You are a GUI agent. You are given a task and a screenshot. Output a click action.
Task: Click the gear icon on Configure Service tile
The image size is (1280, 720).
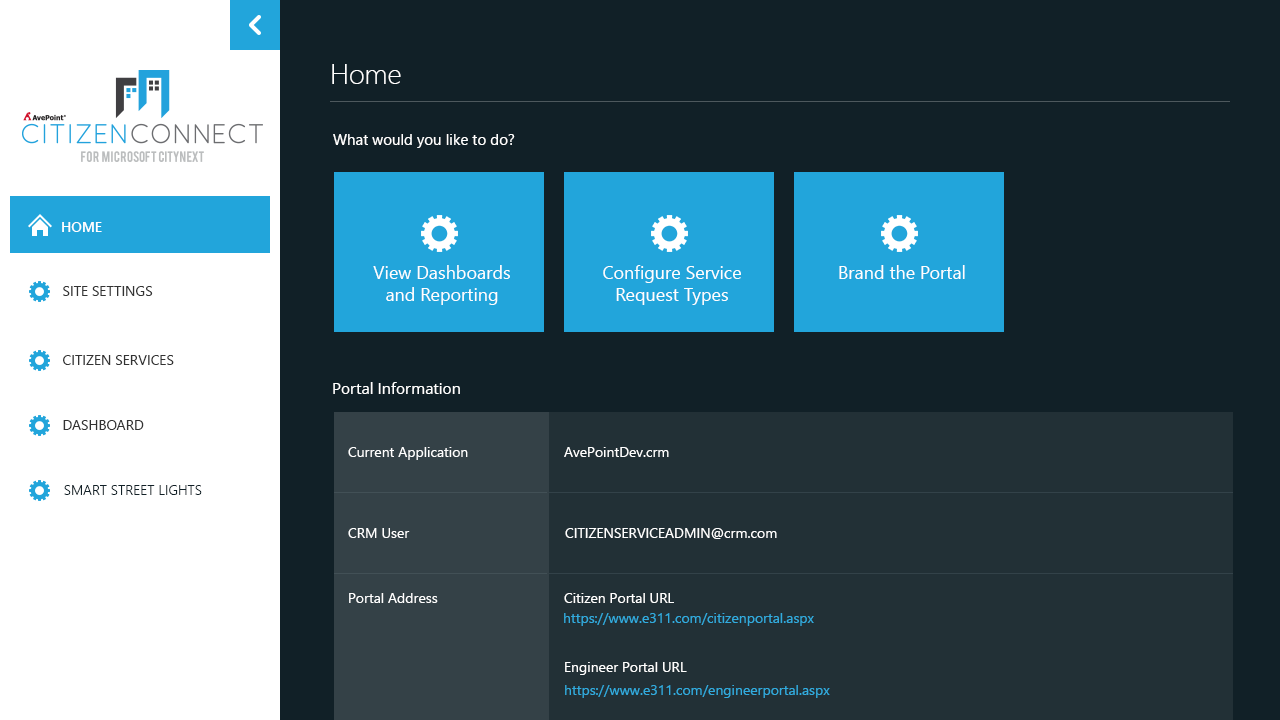point(669,233)
